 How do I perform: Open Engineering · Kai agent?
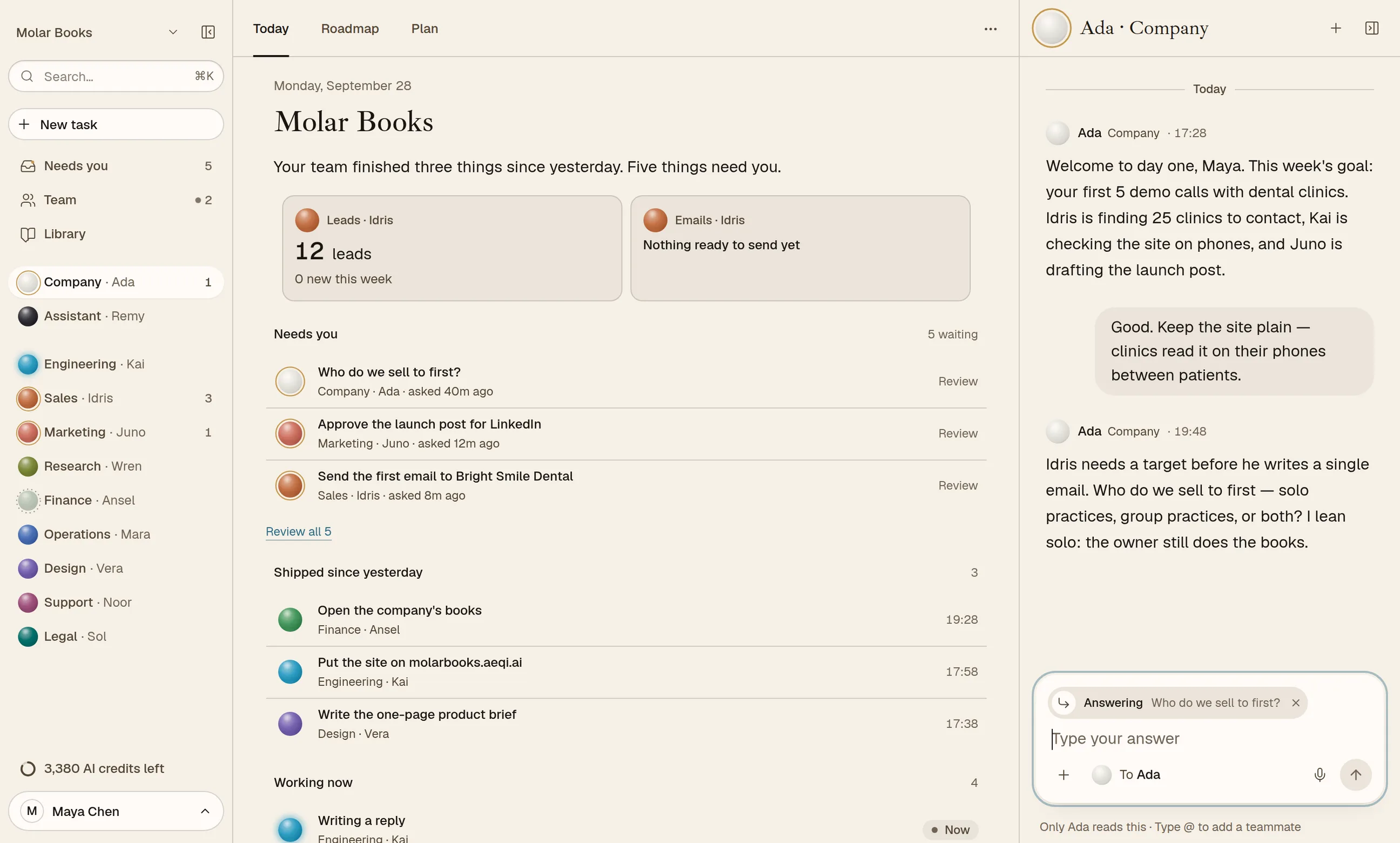tap(116, 364)
